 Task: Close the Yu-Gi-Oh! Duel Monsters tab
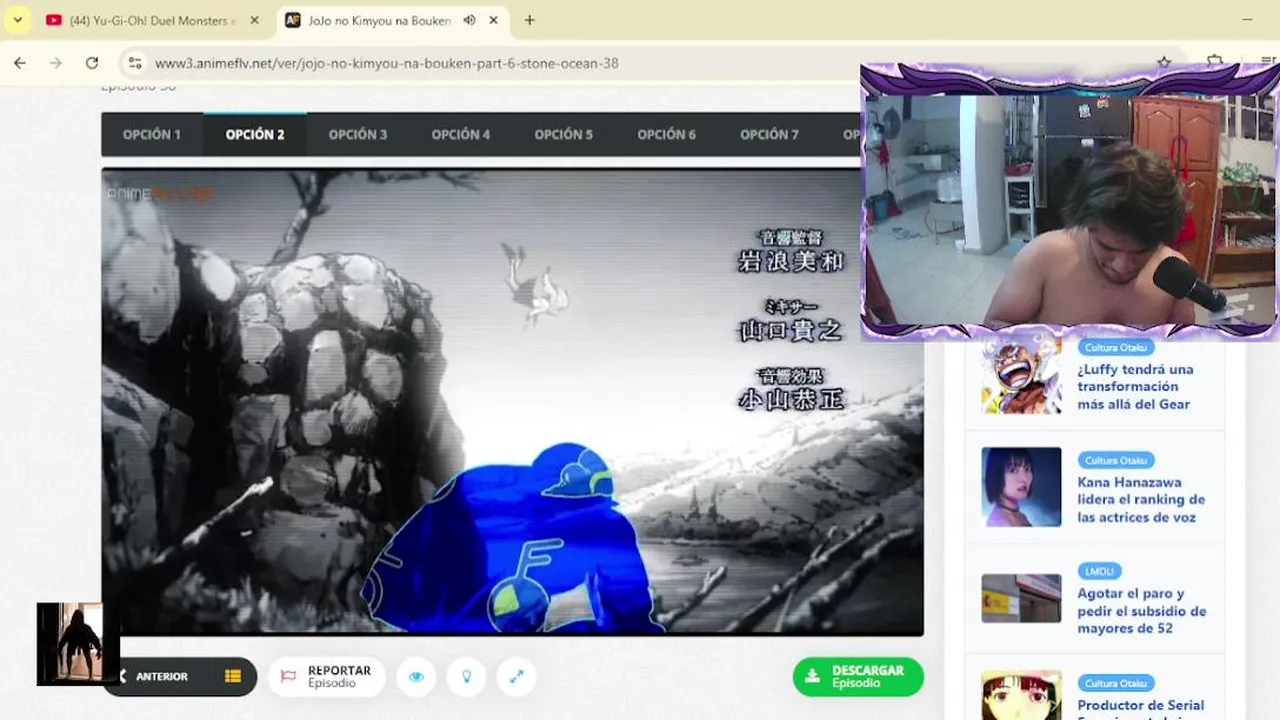[254, 20]
